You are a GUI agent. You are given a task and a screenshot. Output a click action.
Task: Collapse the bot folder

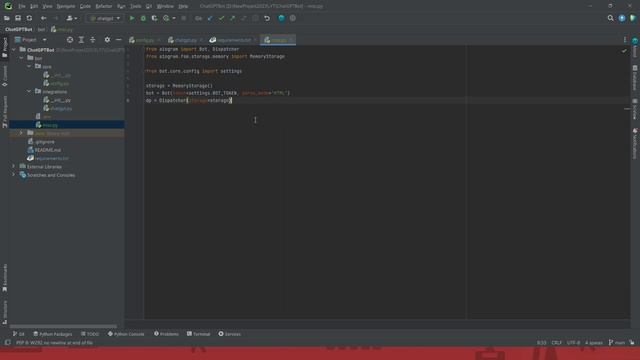(21, 58)
